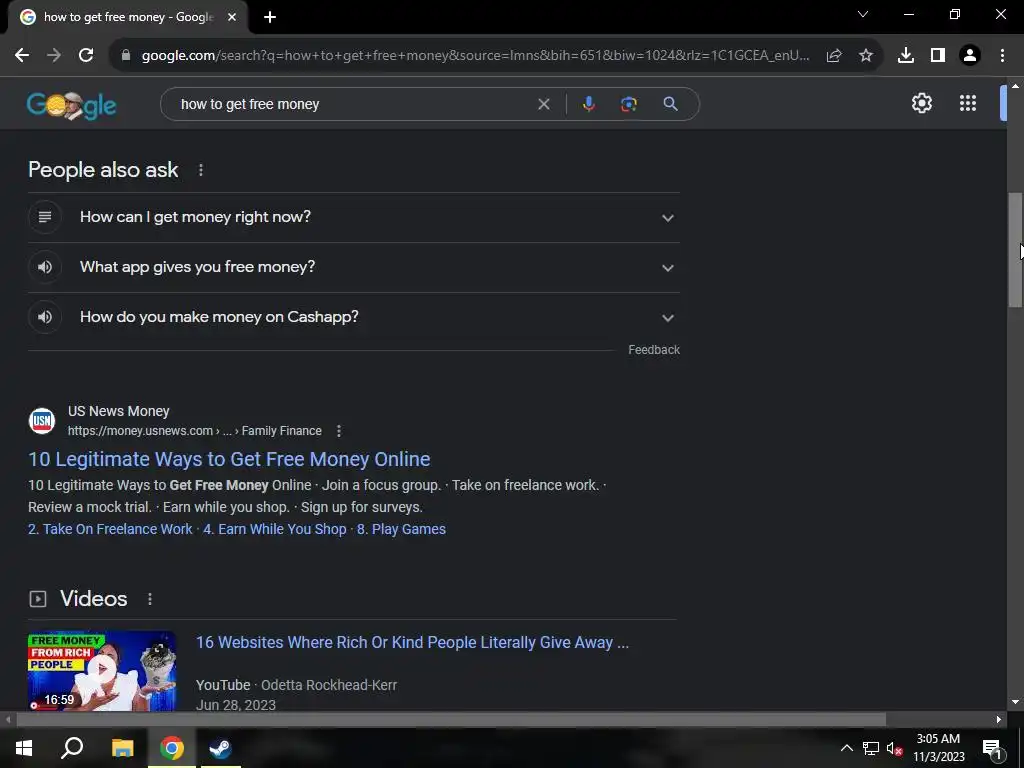Open Videos section more options
This screenshot has height=768, width=1024.
150,599
